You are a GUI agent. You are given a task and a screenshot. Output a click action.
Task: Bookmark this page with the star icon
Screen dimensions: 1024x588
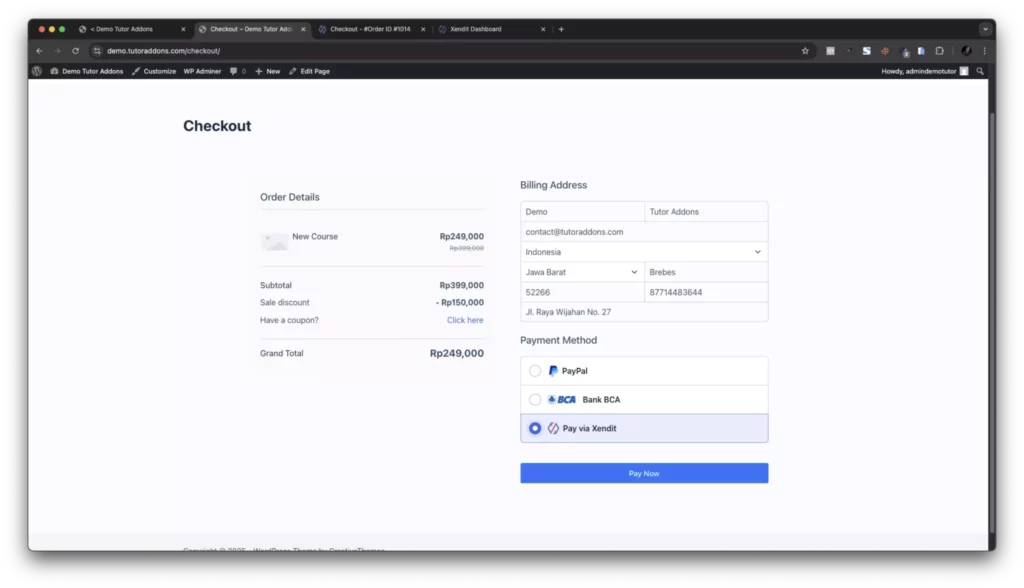pos(805,51)
